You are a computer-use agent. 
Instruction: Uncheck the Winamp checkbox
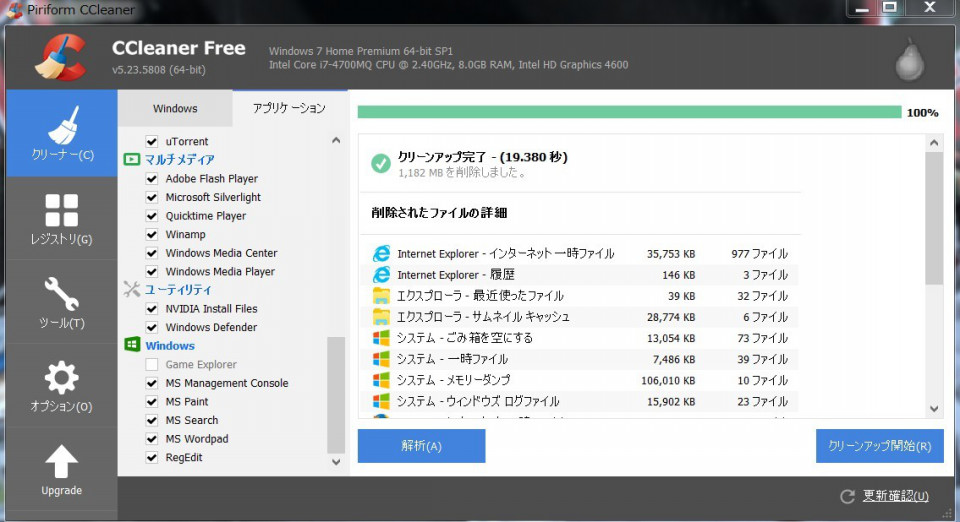pyautogui.click(x=152, y=234)
